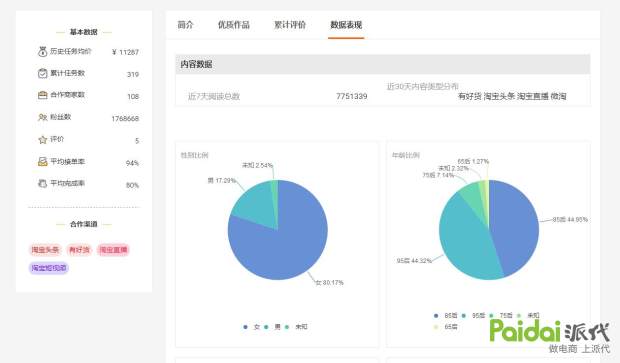Toggle the 未知 legend in age chart

(x=528, y=316)
